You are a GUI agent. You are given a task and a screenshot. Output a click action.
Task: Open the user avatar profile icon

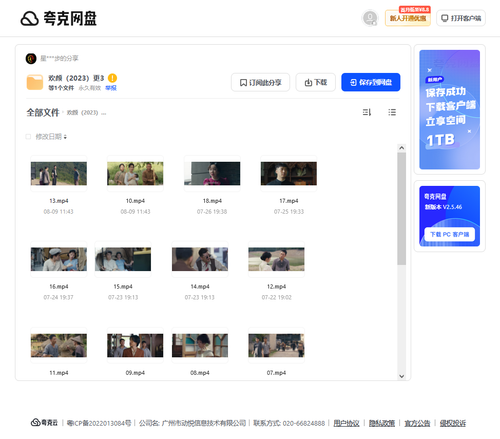[370, 18]
